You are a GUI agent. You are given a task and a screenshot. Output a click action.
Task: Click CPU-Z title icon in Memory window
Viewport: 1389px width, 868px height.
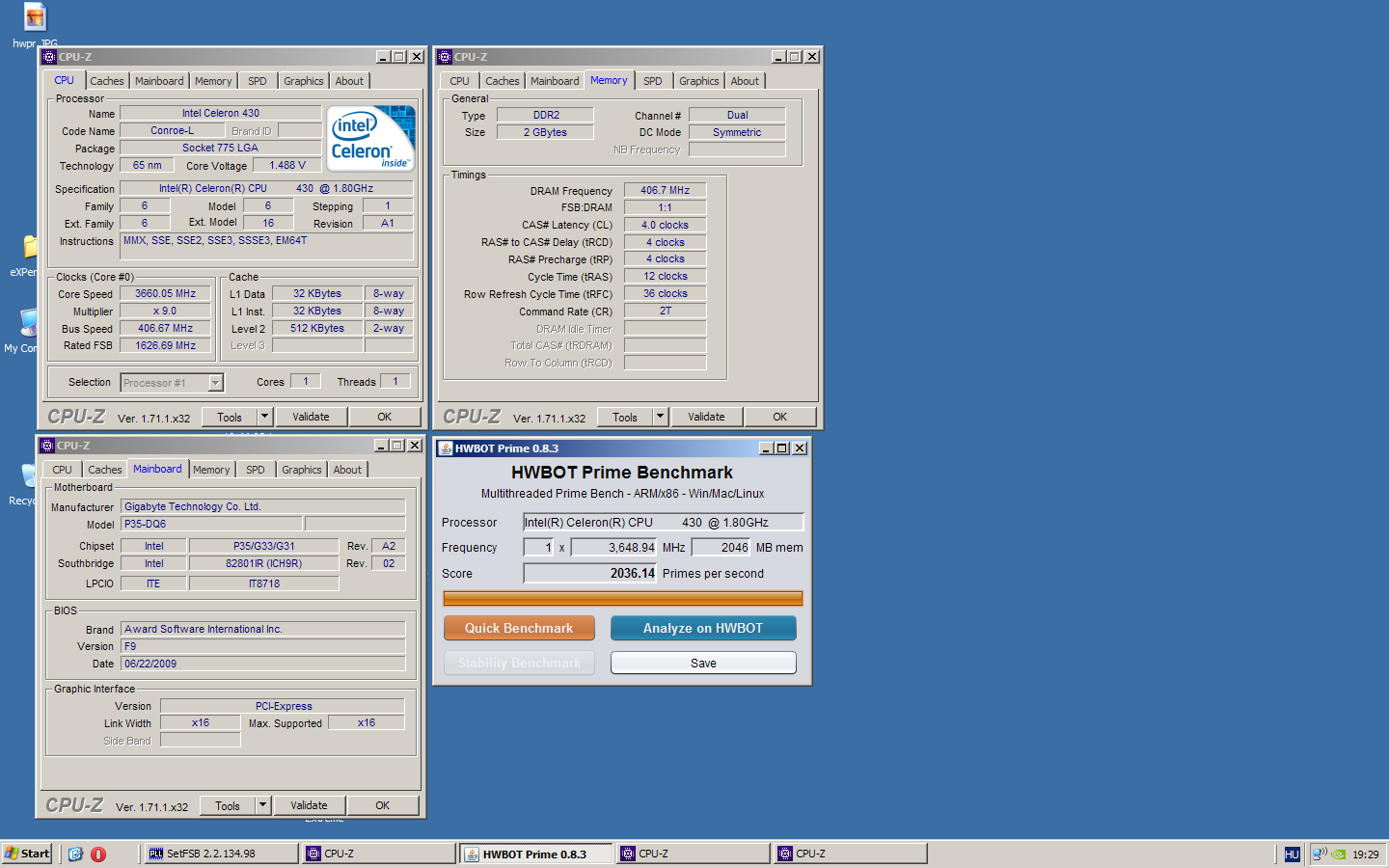click(x=445, y=57)
